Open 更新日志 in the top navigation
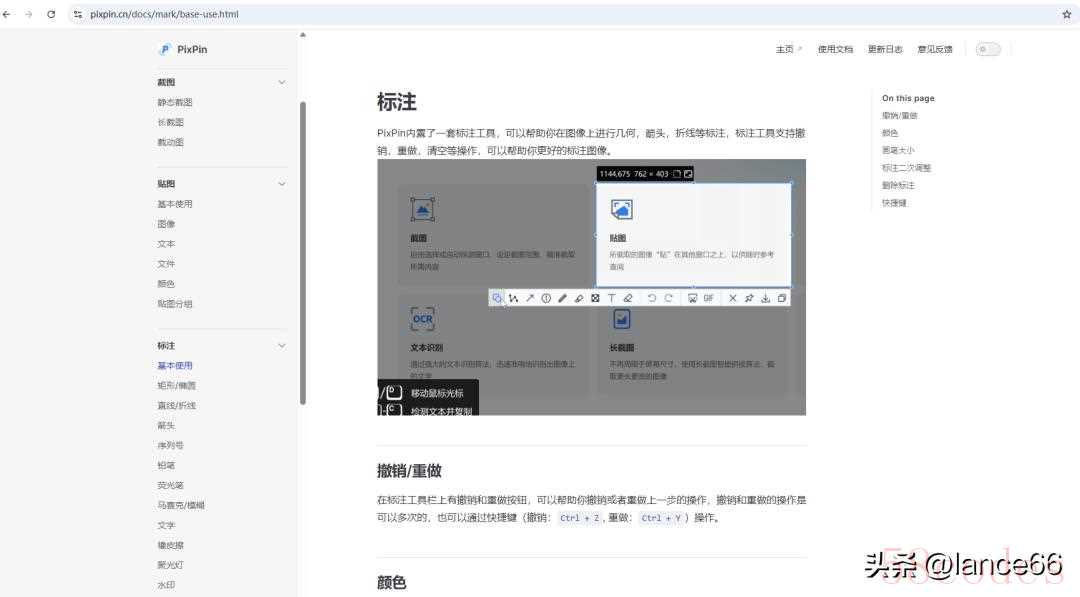1080x597 pixels. pos(884,49)
